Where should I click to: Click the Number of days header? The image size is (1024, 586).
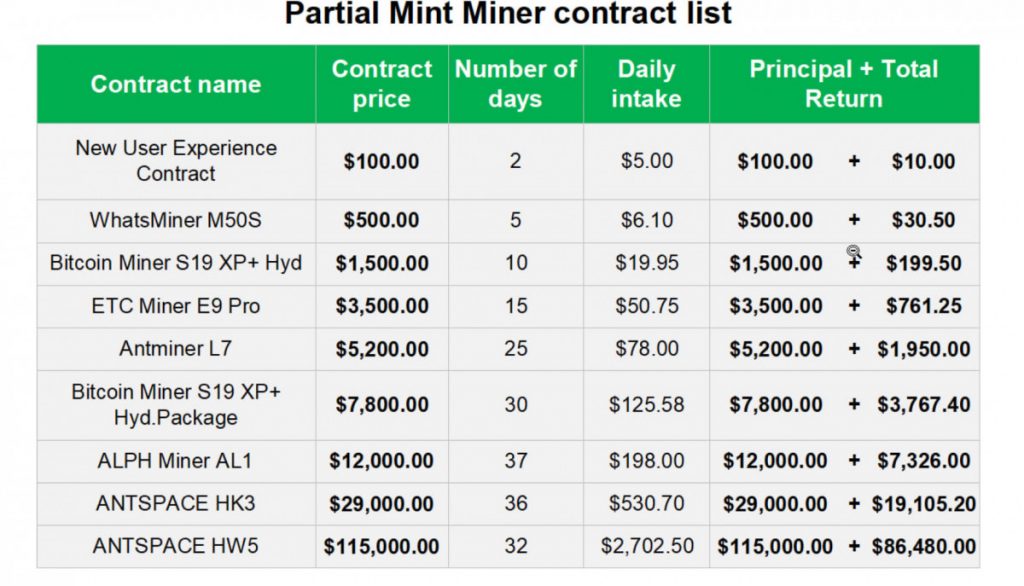coord(515,84)
